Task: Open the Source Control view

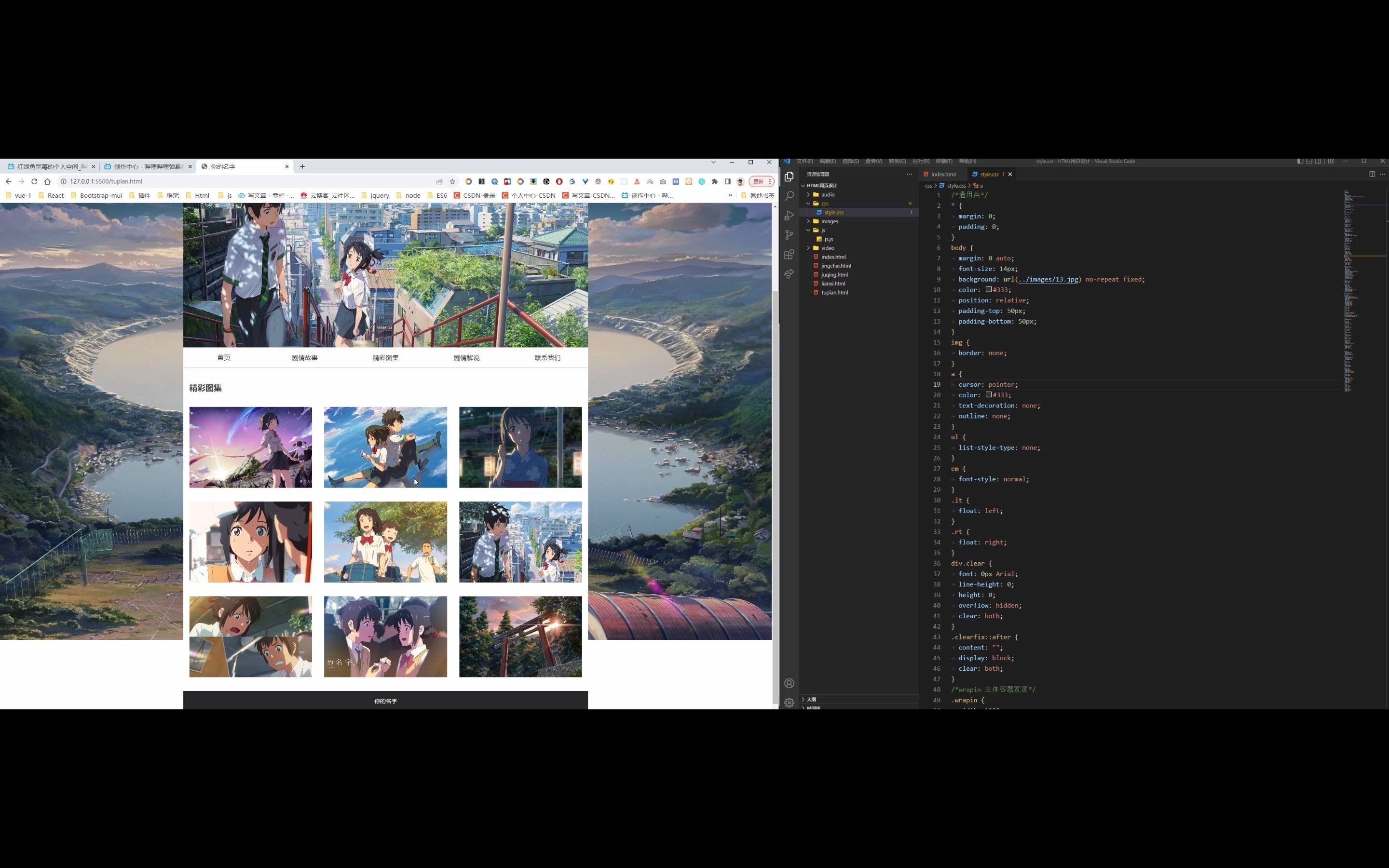Action: [x=789, y=235]
